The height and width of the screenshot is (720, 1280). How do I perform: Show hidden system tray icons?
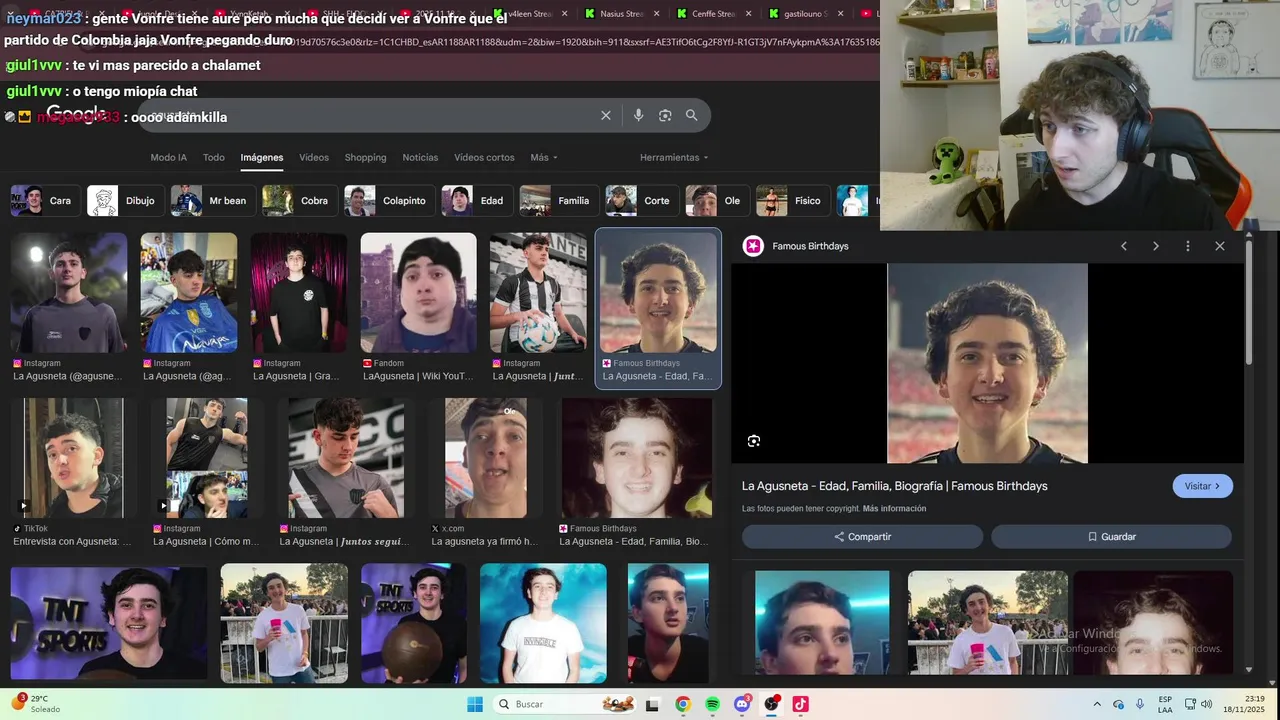pos(1097,704)
